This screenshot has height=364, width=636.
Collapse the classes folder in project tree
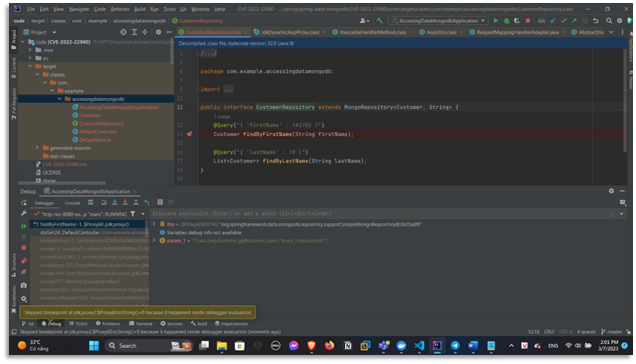(37, 74)
